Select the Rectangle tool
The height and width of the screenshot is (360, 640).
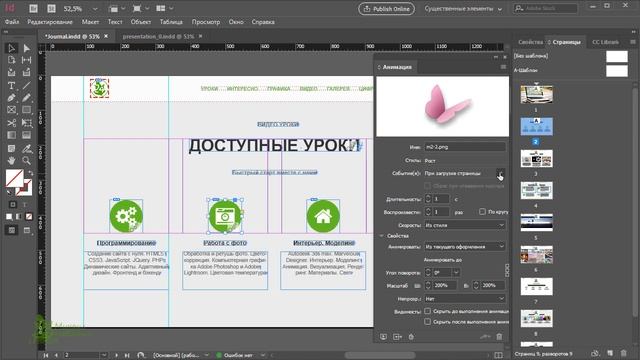point(27,110)
